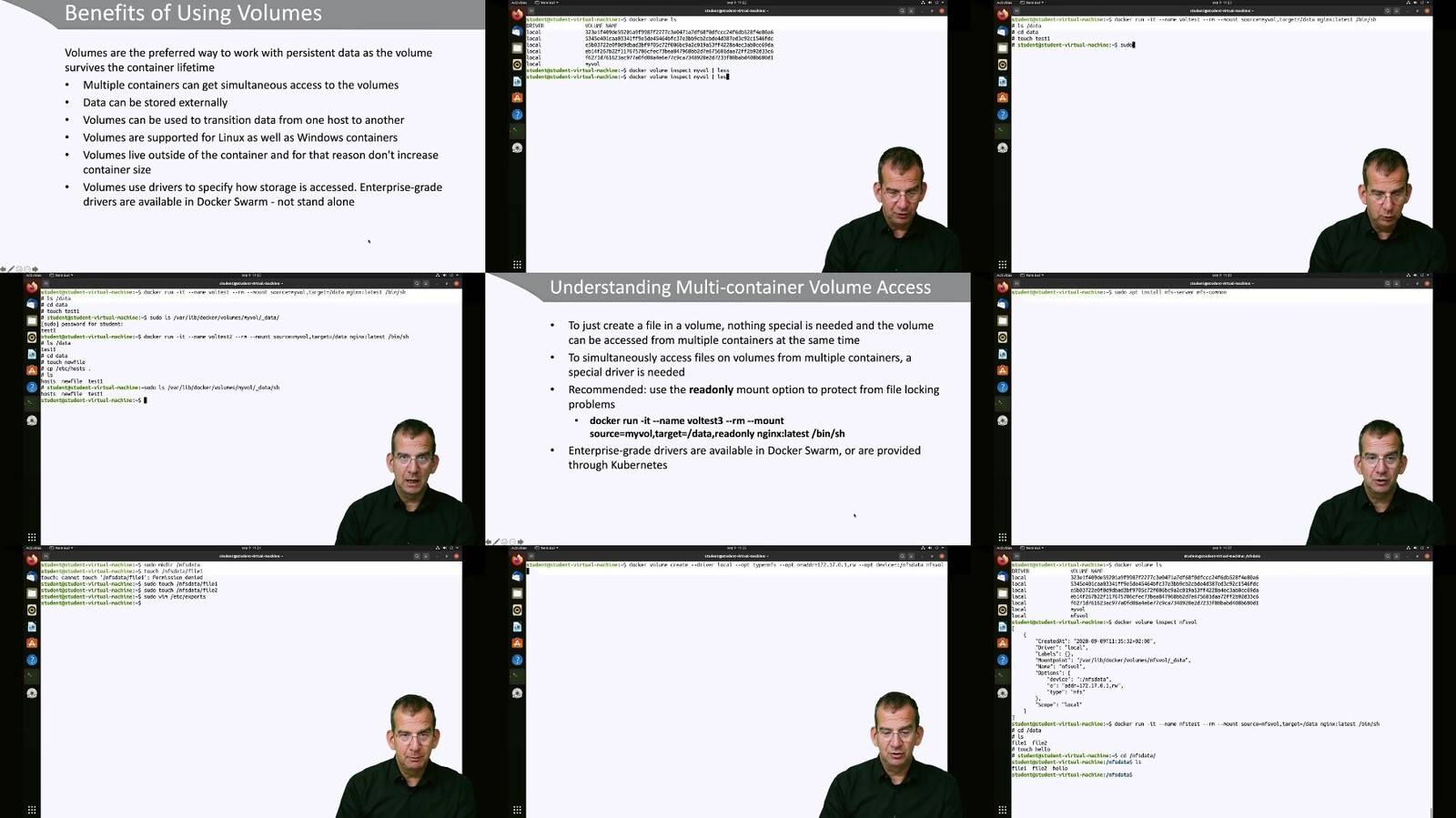Select the dock Terminal icon in the 'inspect myvol' frame
Screen dimensions: 1456x818
tap(517, 130)
